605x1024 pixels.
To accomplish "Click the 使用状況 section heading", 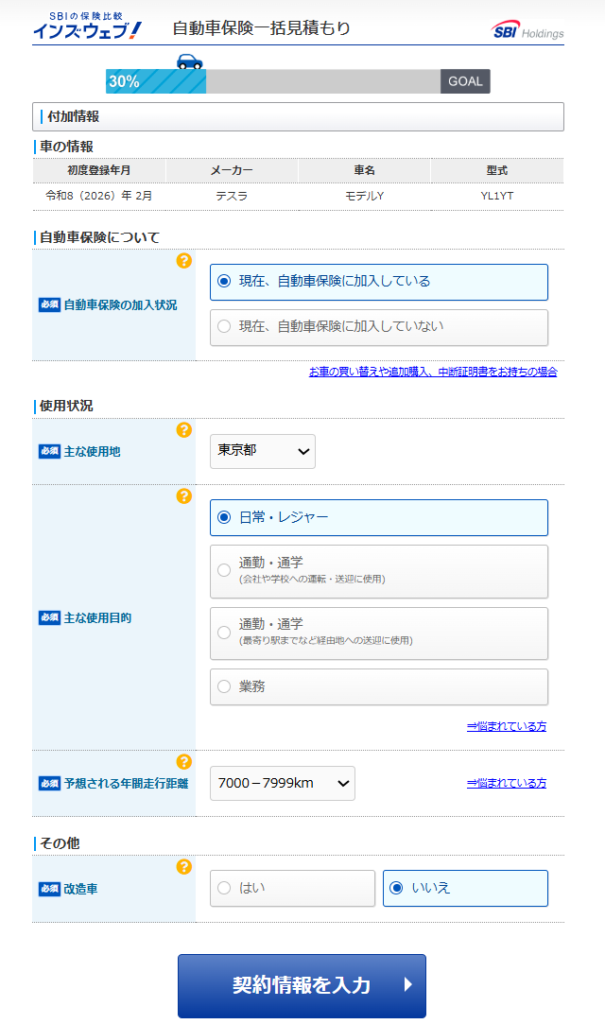I will click(66, 406).
